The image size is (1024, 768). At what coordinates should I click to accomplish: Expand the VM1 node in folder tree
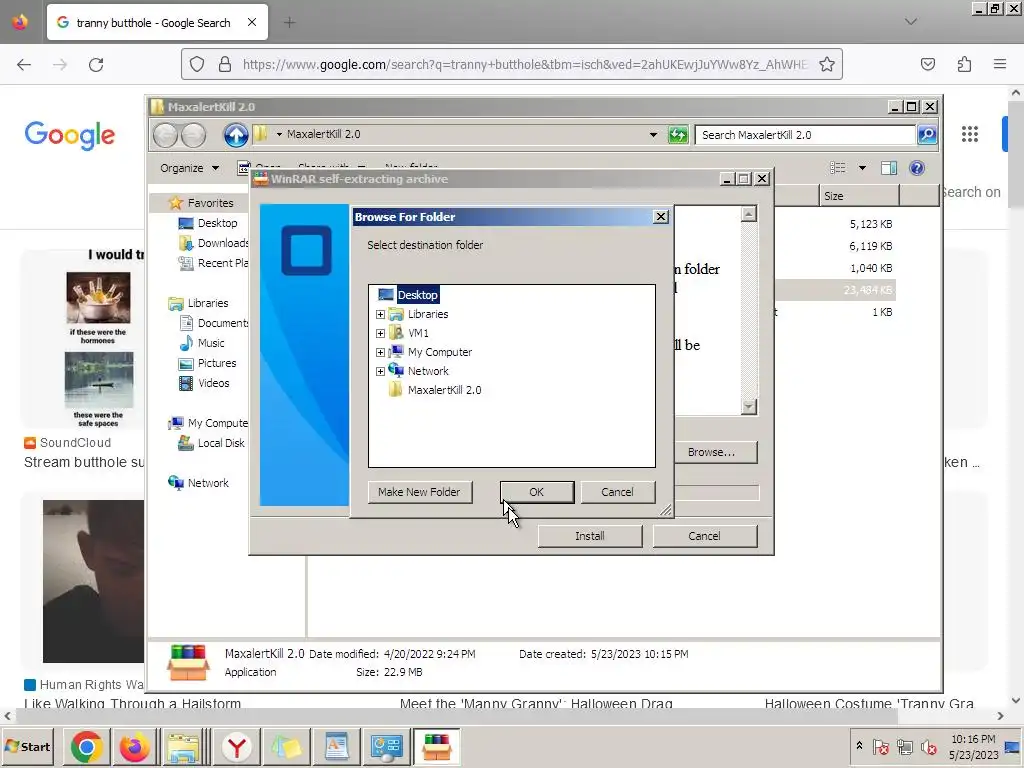380,333
